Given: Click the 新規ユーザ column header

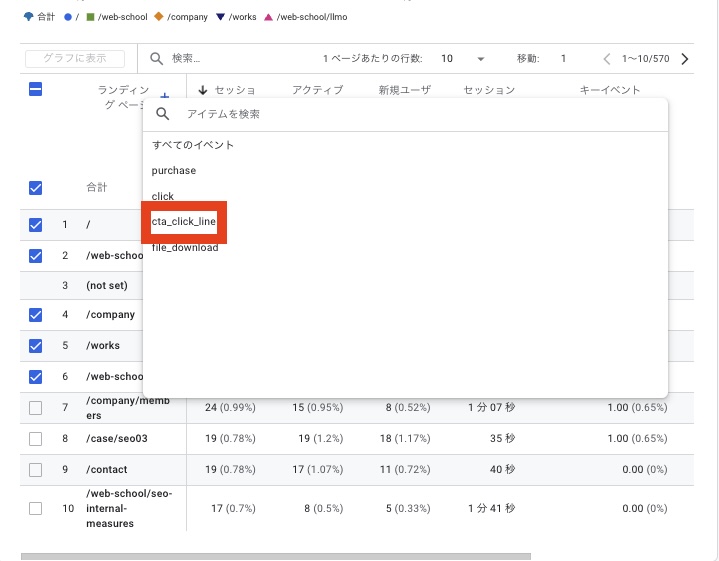Looking at the screenshot, I should pyautogui.click(x=404, y=90).
